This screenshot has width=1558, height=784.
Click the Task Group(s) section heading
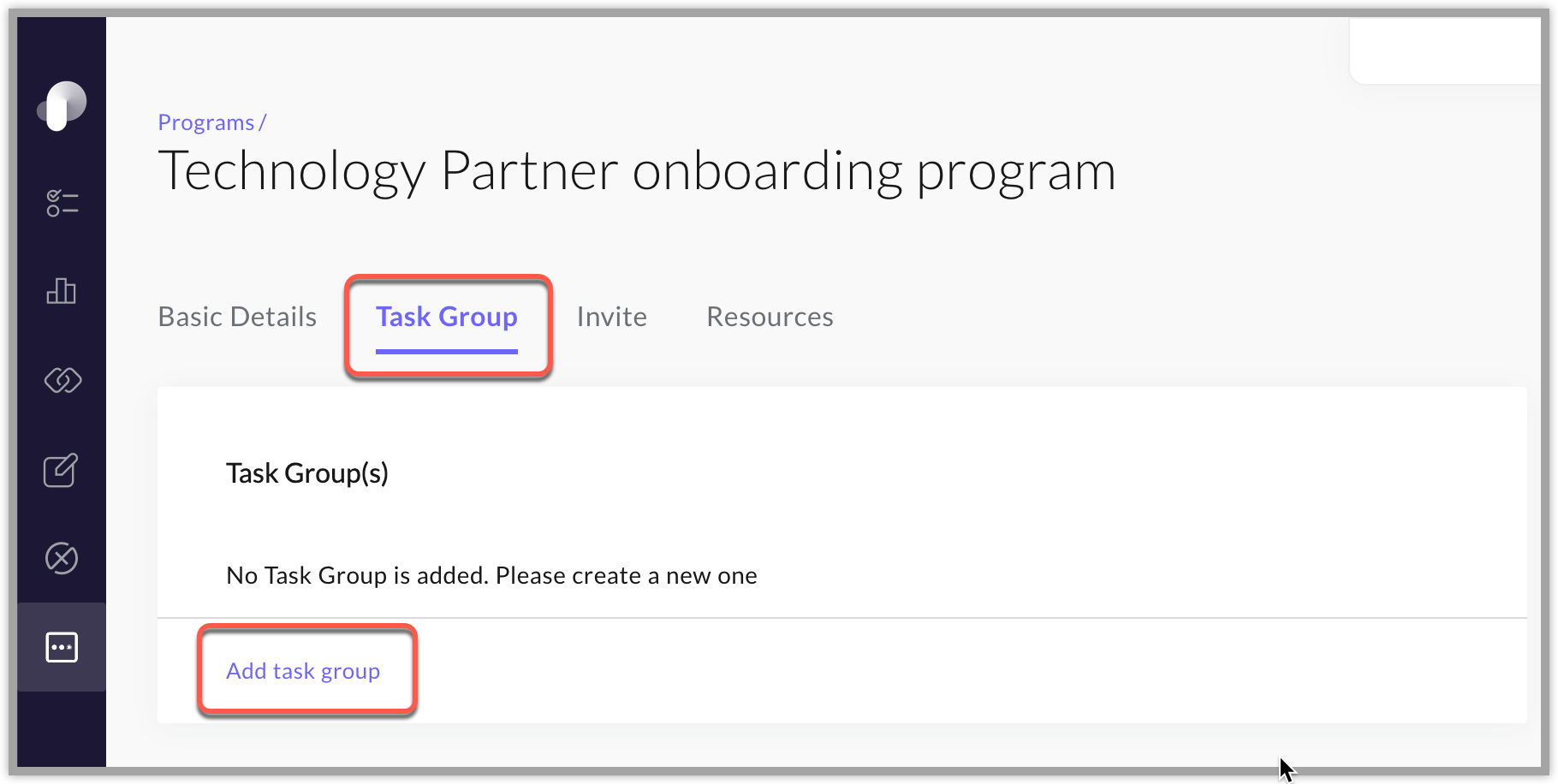click(307, 473)
